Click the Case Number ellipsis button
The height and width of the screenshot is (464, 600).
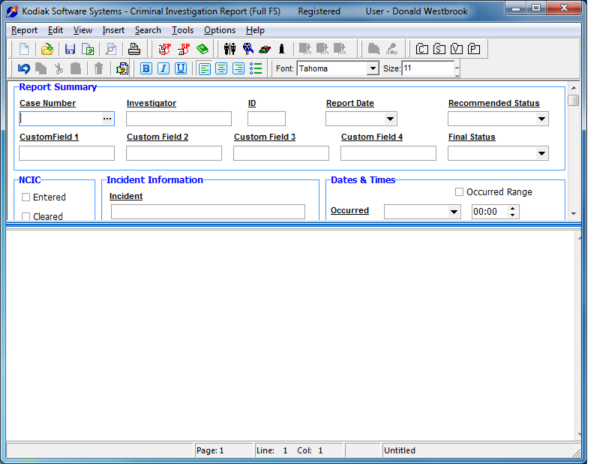pos(107,119)
